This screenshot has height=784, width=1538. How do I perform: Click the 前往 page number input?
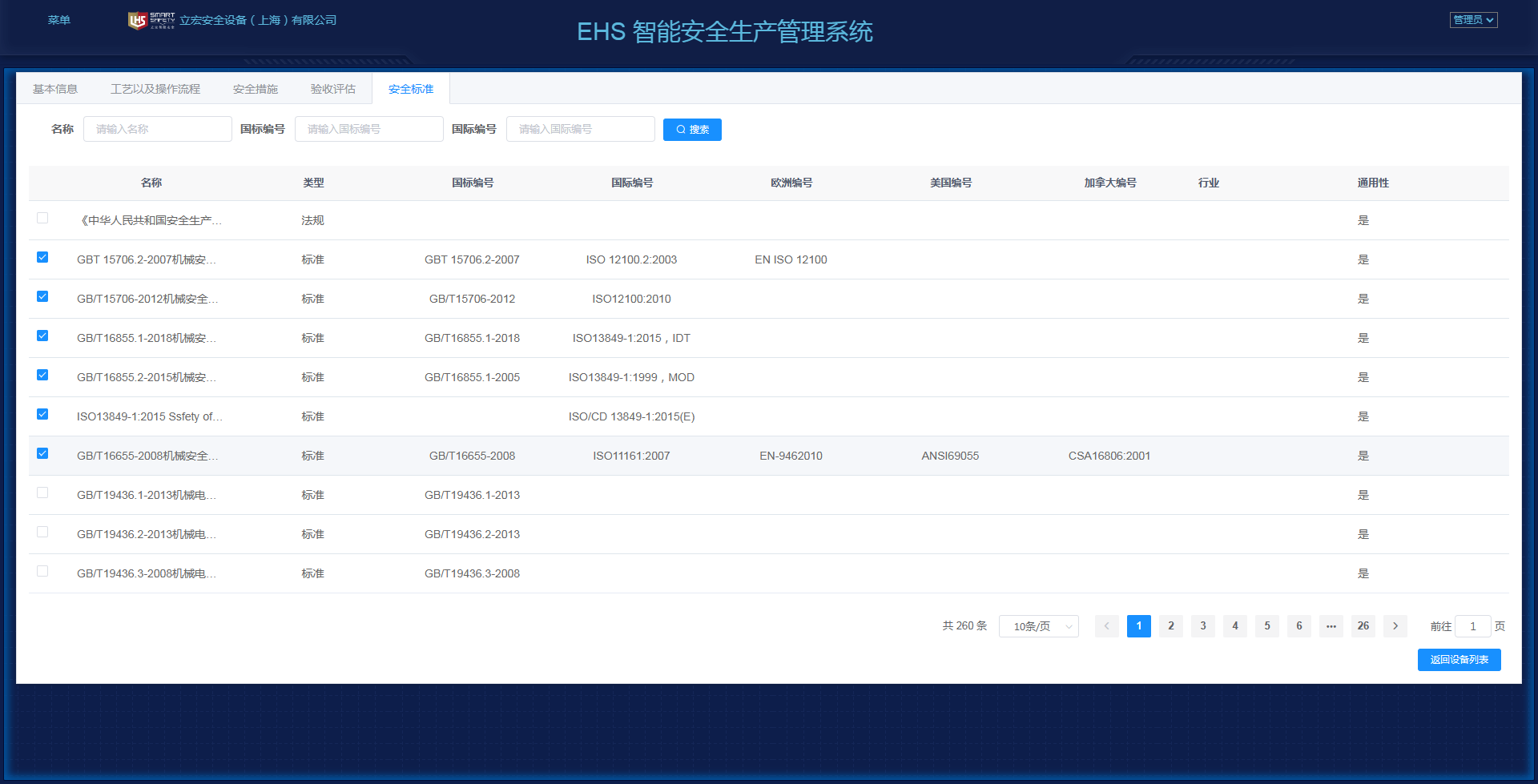1472,626
